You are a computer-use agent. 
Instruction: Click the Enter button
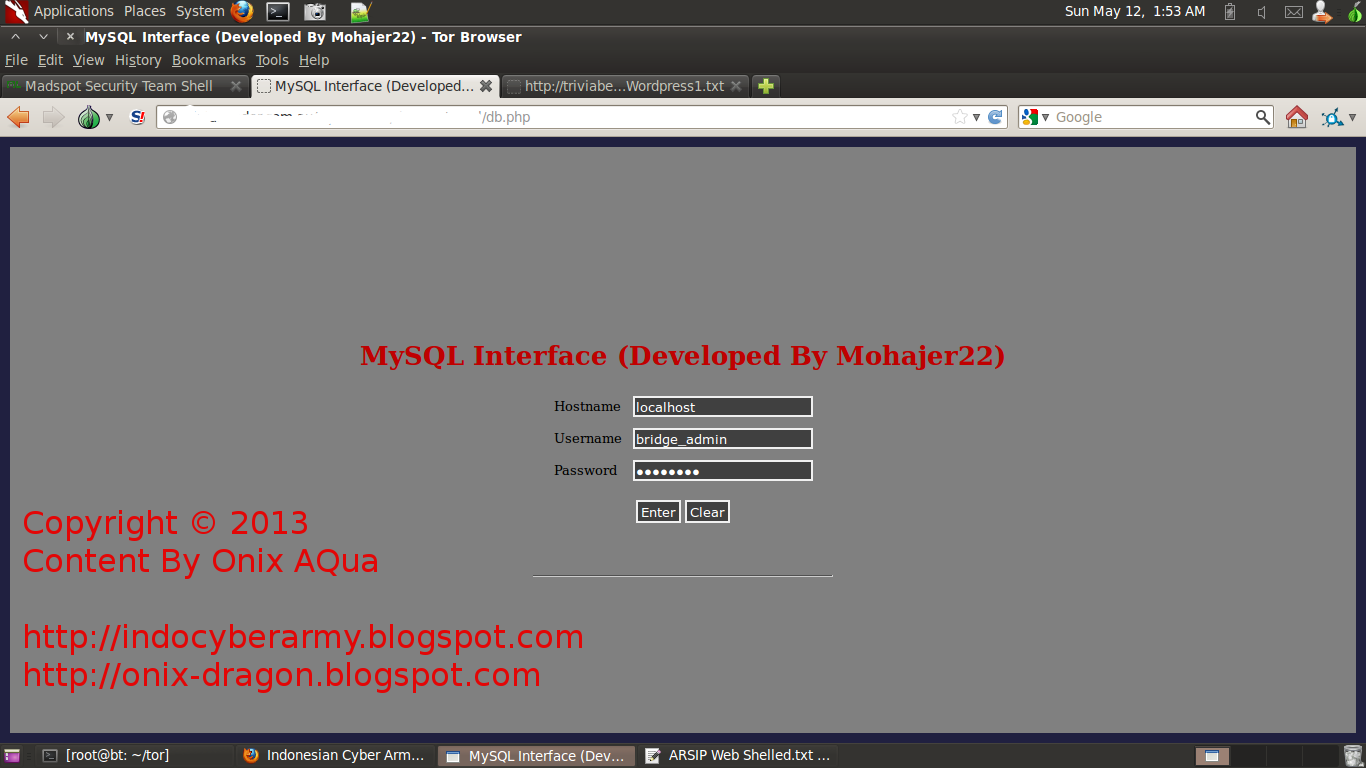(658, 512)
